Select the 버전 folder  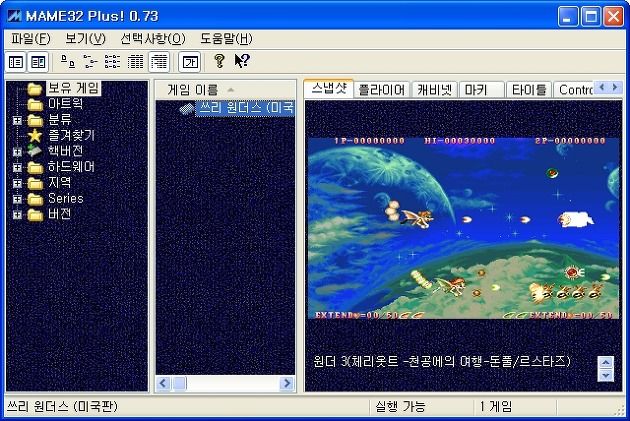tap(59, 214)
